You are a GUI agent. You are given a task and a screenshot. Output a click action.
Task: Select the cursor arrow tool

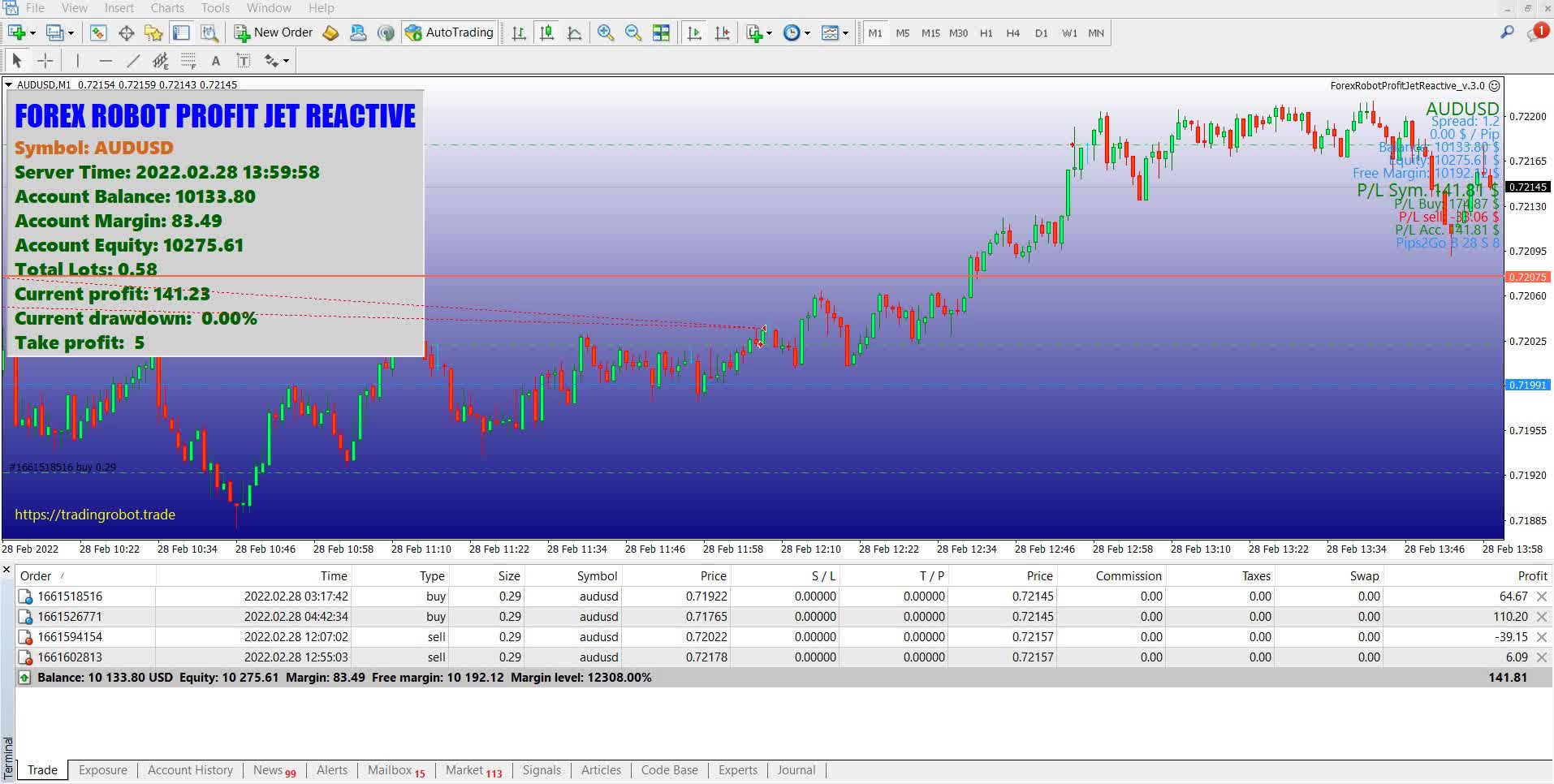tap(17, 61)
